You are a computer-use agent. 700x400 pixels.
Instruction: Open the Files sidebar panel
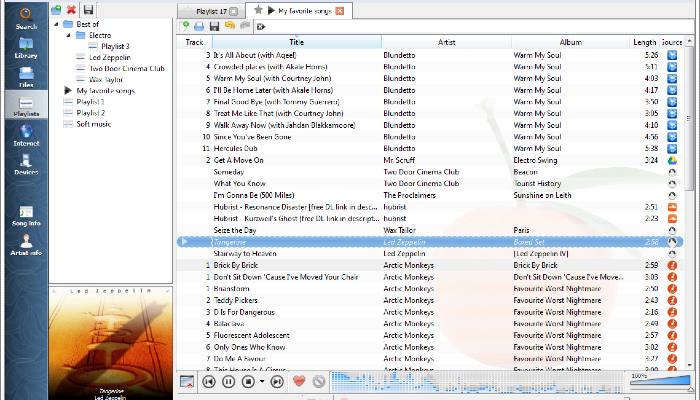point(26,77)
